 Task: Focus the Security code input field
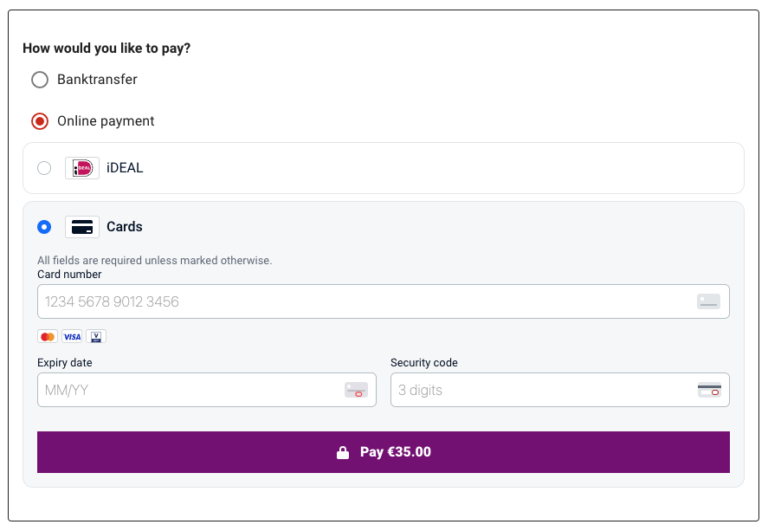560,390
